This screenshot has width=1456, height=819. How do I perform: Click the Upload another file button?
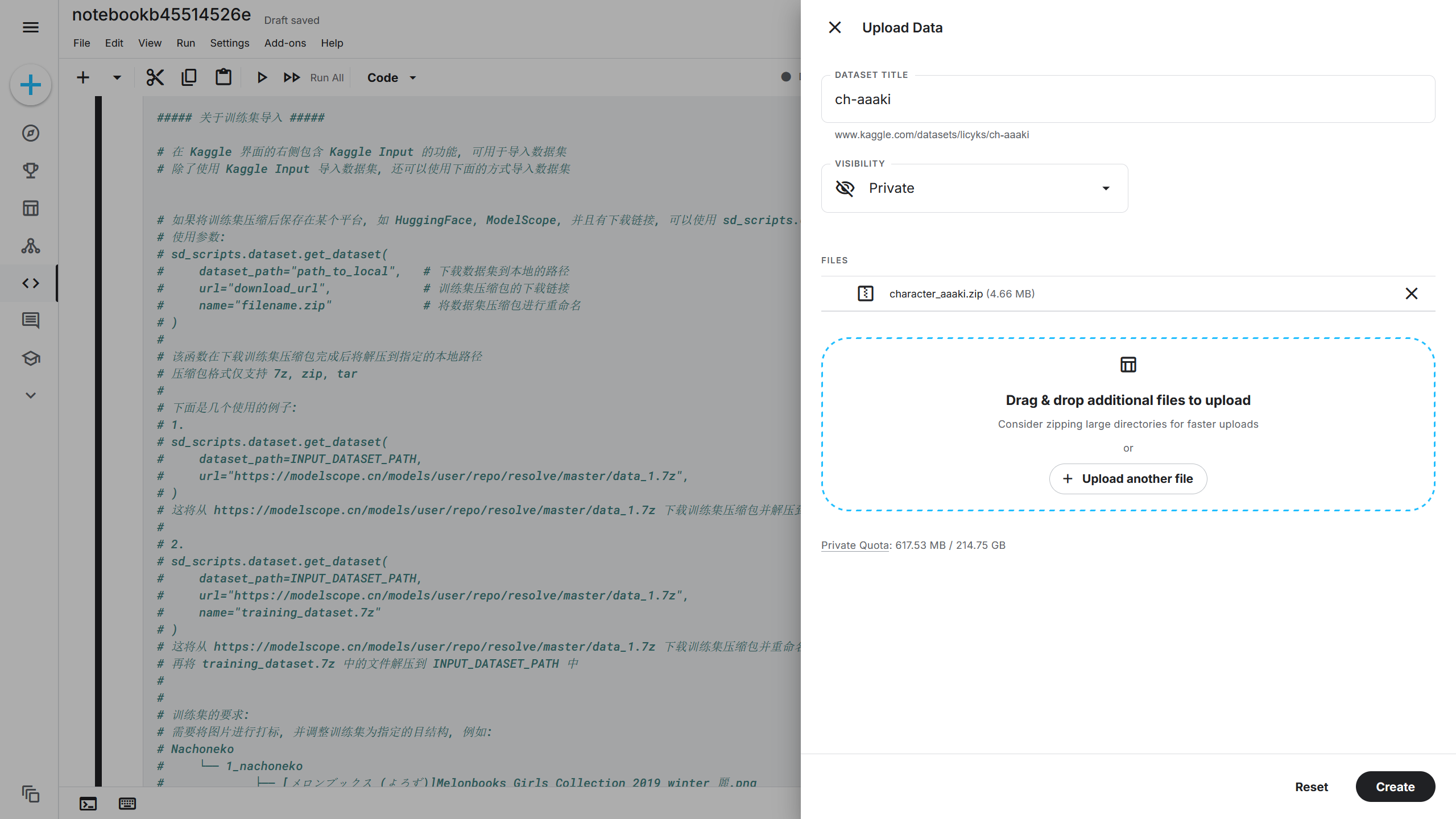tap(1128, 479)
